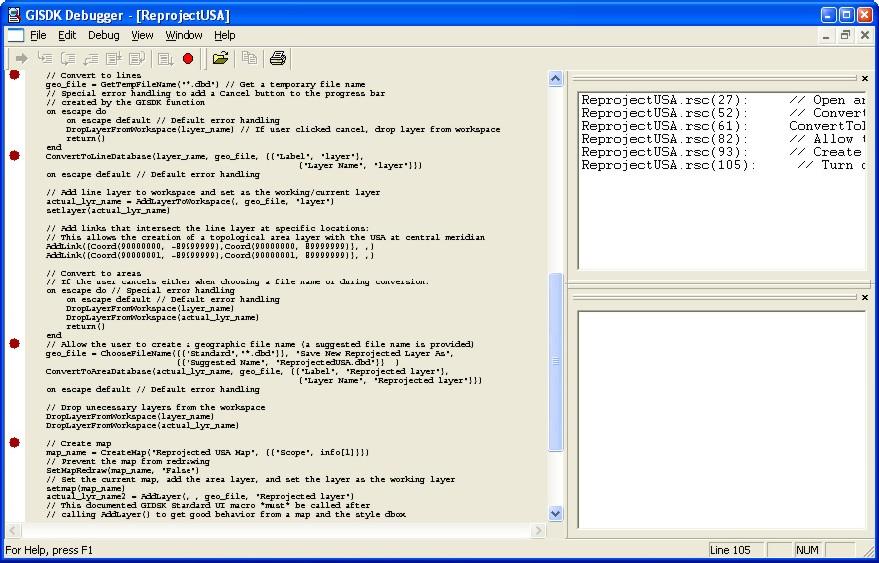This screenshot has height=563, width=879.
Task: Restore down the ReprojectUSA document window
Action: pyautogui.click(x=845, y=35)
